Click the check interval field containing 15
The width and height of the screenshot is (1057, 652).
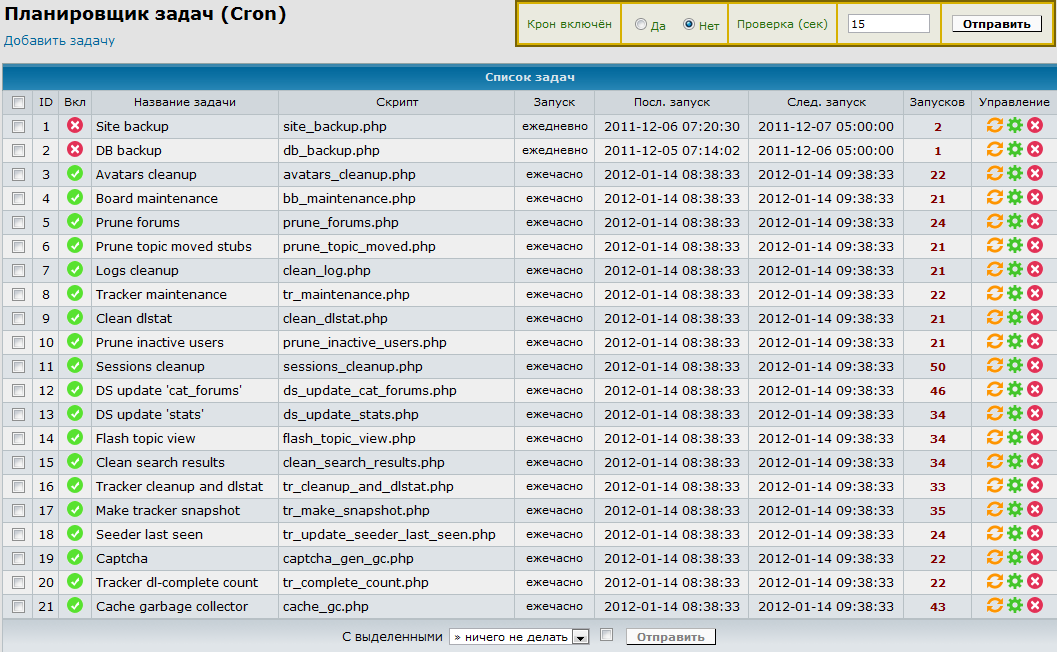point(888,24)
